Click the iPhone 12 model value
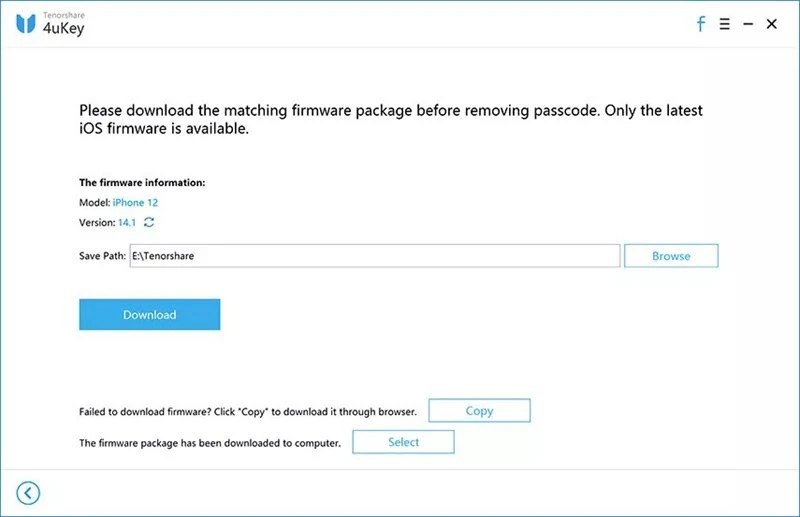The width and height of the screenshot is (800, 517). [130, 203]
